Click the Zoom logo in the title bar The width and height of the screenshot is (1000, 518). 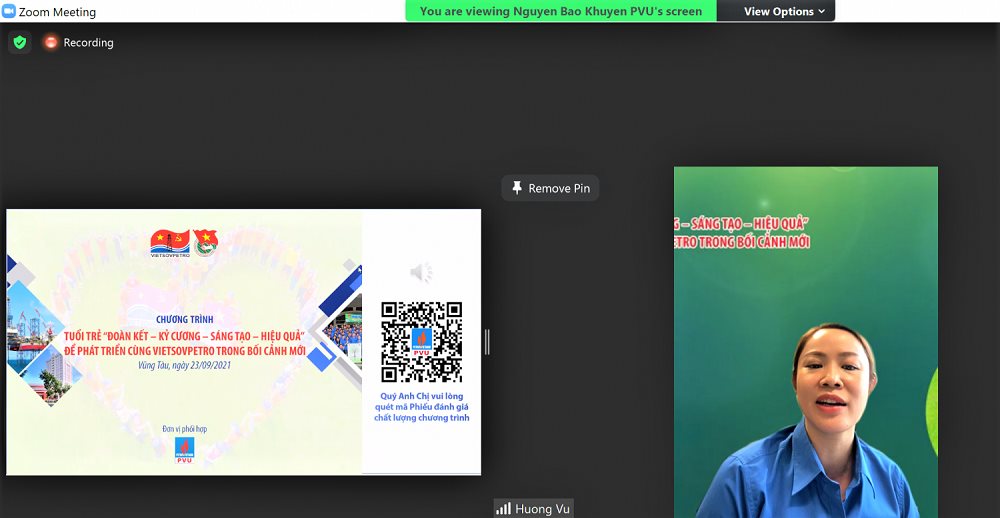coord(9,11)
